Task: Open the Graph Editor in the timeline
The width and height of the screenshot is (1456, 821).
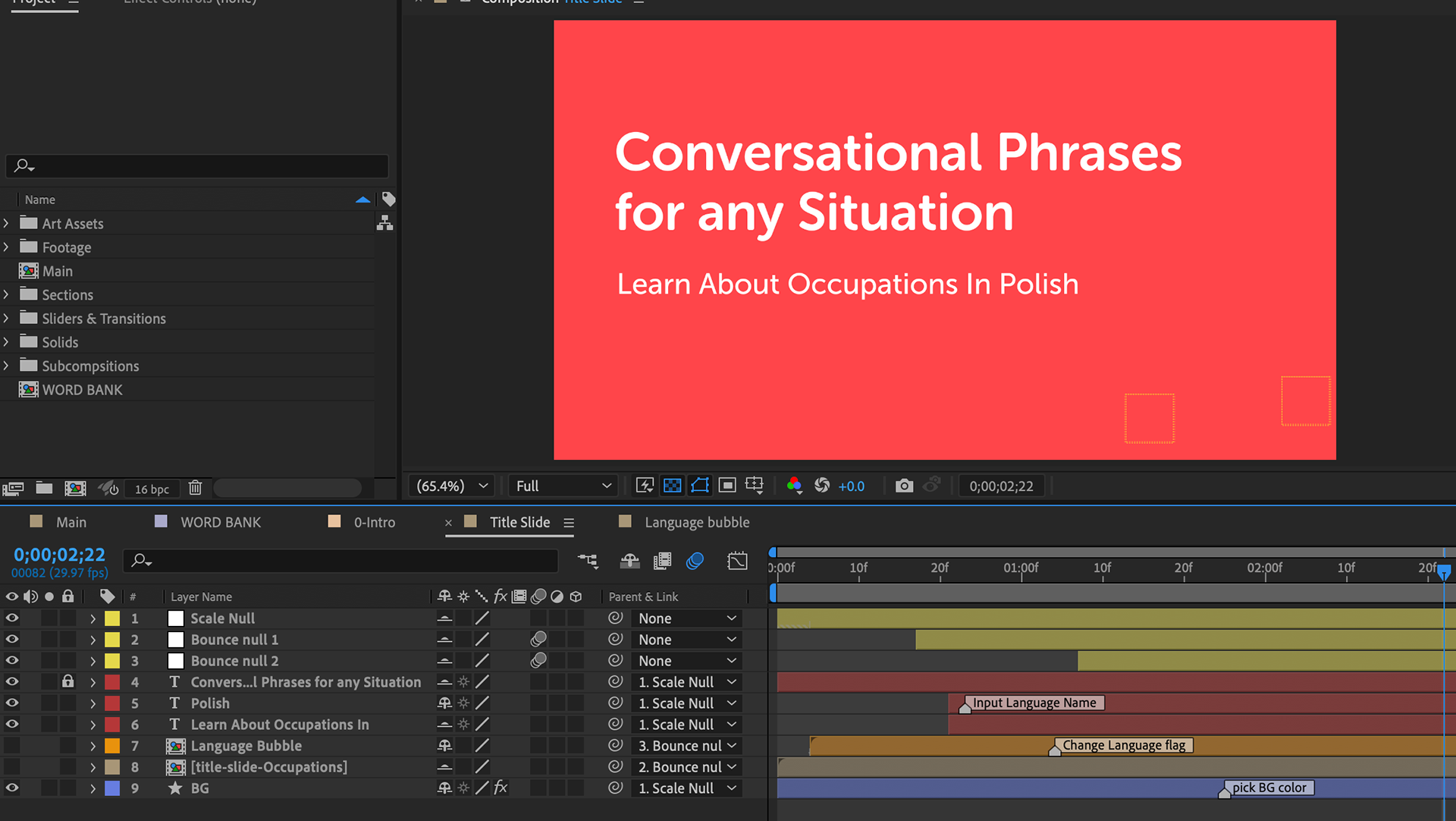Action: coord(737,561)
